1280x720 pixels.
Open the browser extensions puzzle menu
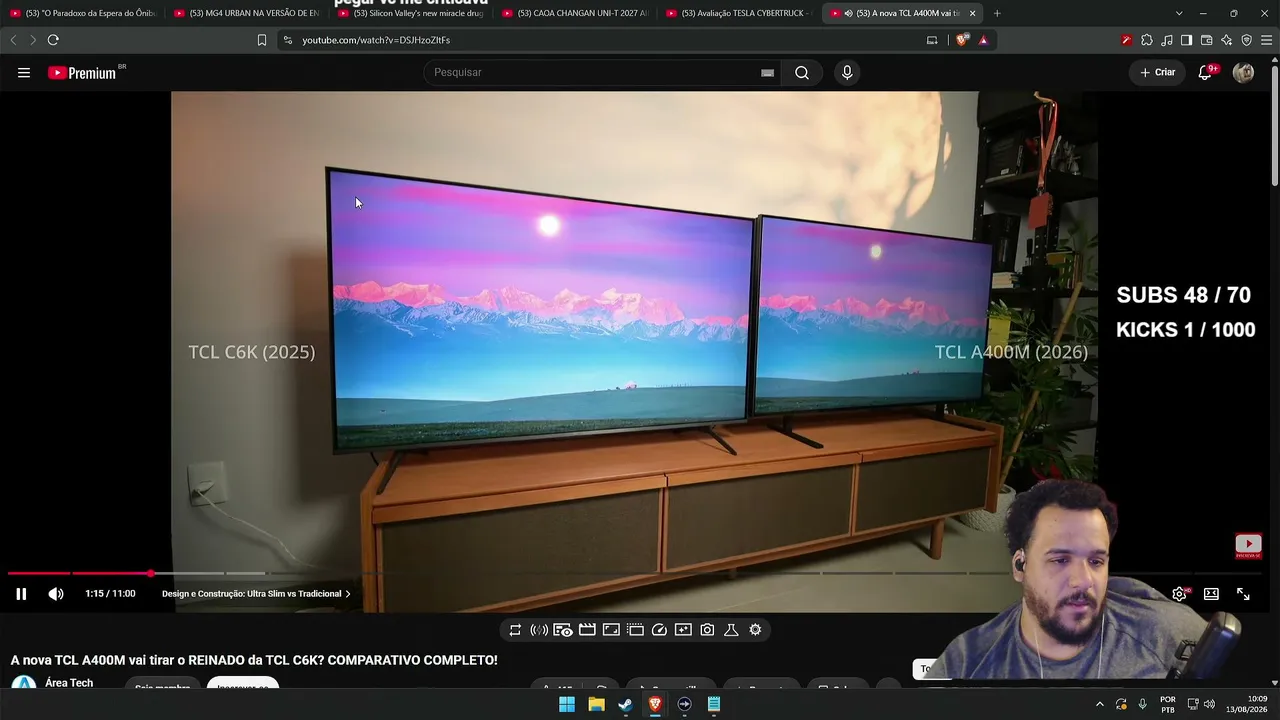coord(1146,40)
